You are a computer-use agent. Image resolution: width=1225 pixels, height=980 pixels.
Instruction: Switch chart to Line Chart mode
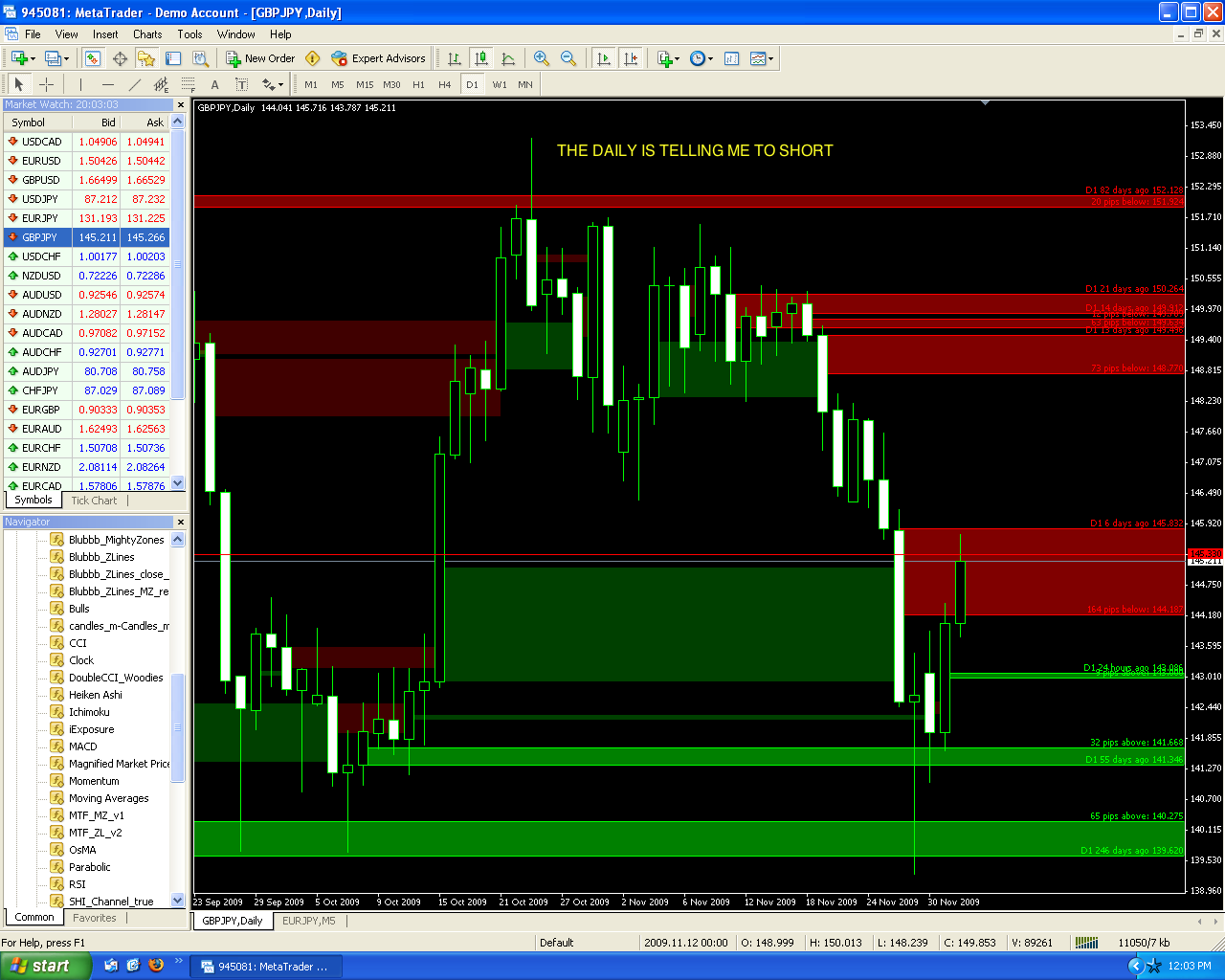click(508, 58)
